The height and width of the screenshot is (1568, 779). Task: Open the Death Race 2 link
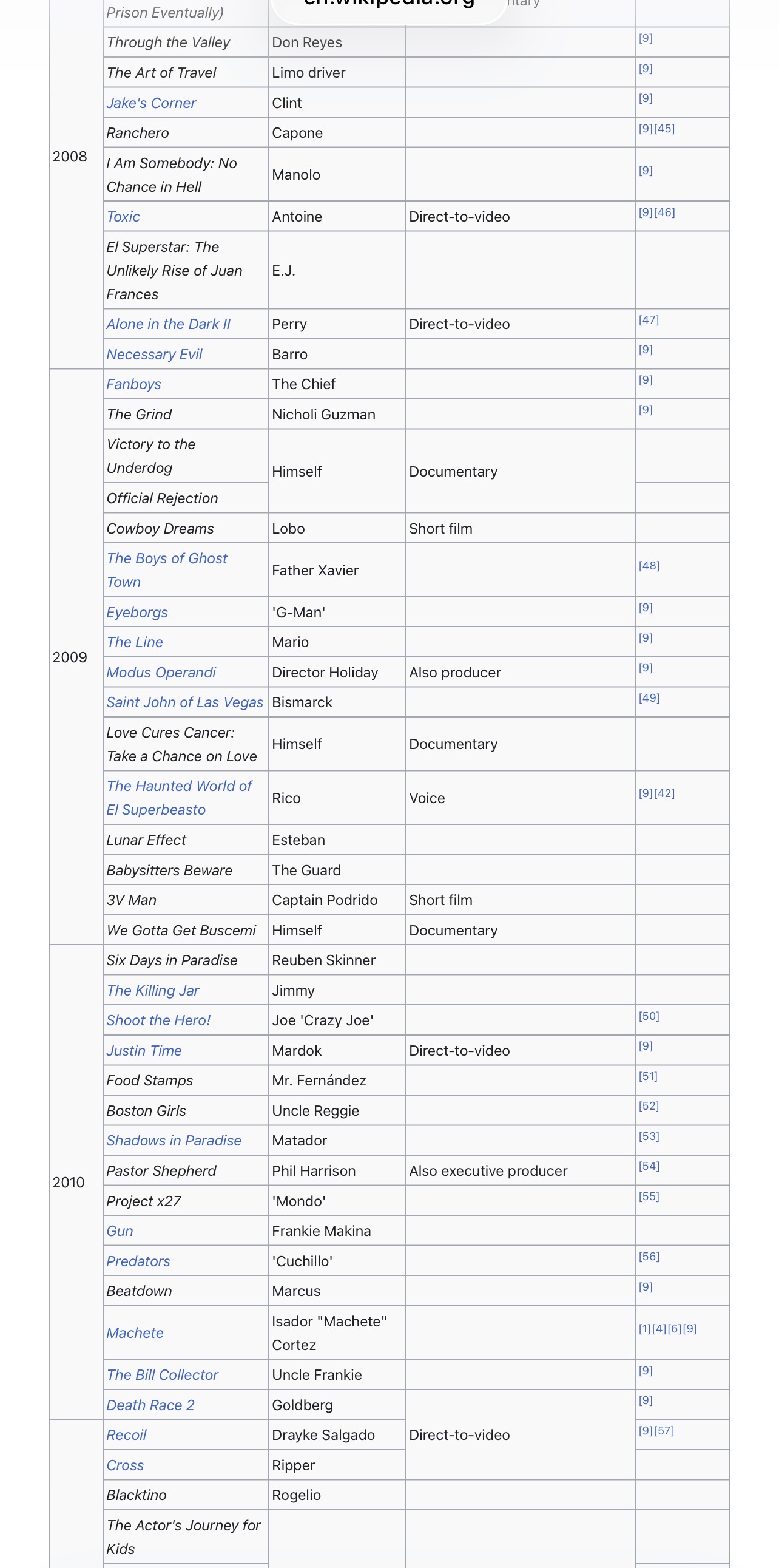click(150, 1405)
